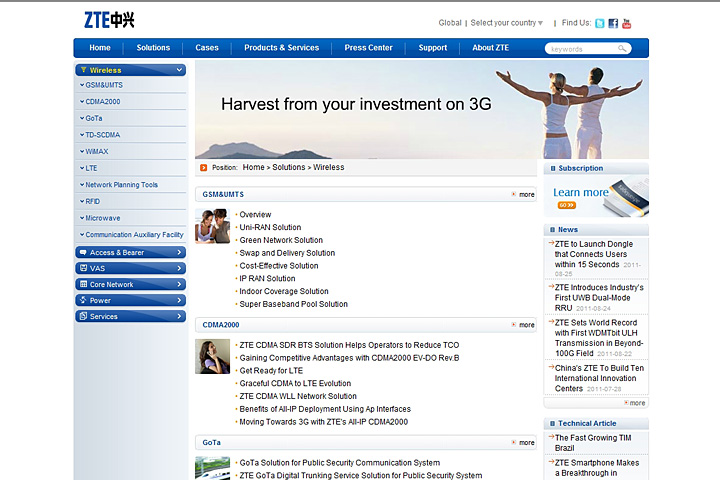Expand the Core Network sidebar section
The image size is (720, 480).
click(130, 285)
